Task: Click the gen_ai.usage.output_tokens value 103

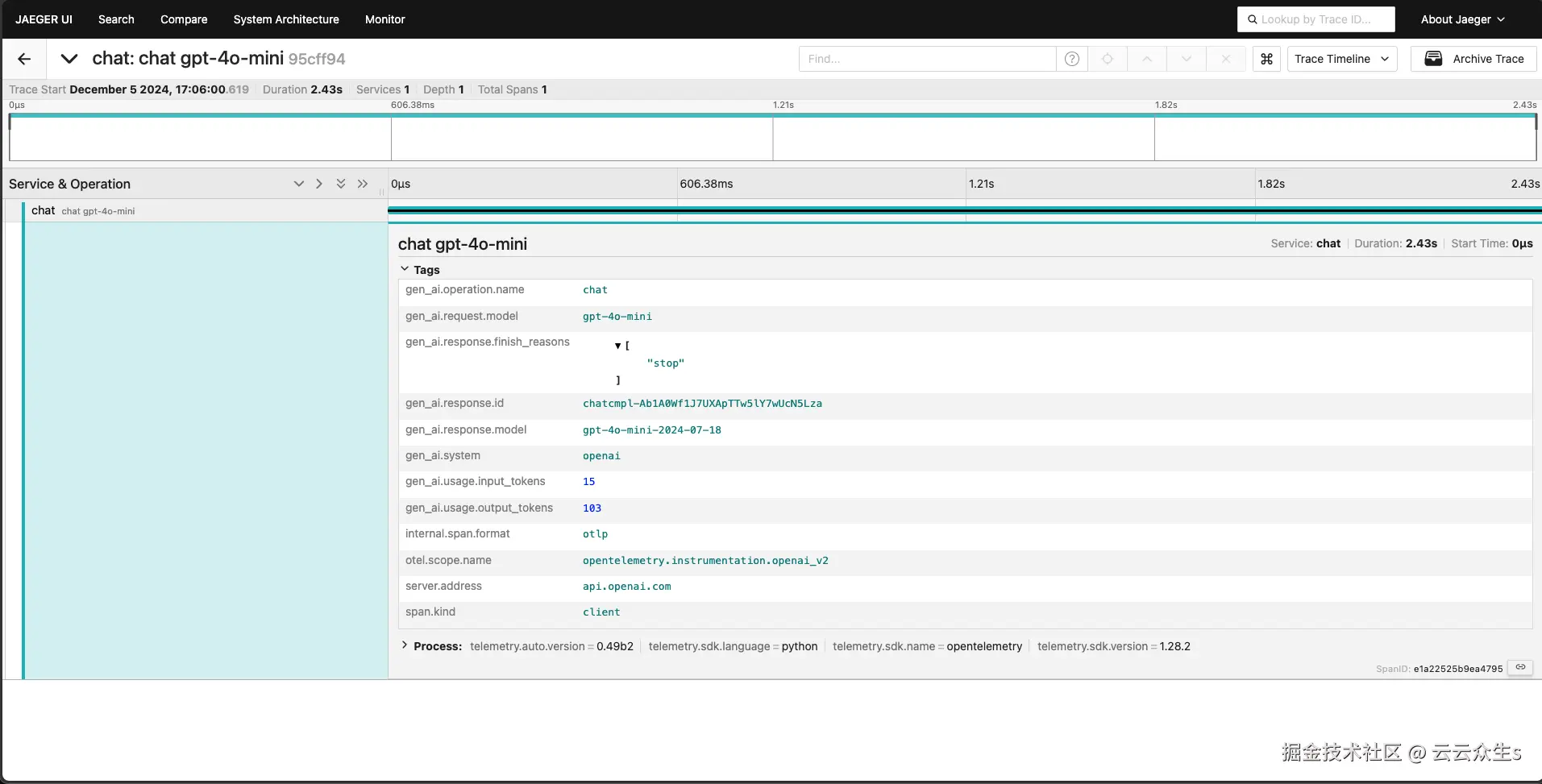Action: (x=592, y=508)
